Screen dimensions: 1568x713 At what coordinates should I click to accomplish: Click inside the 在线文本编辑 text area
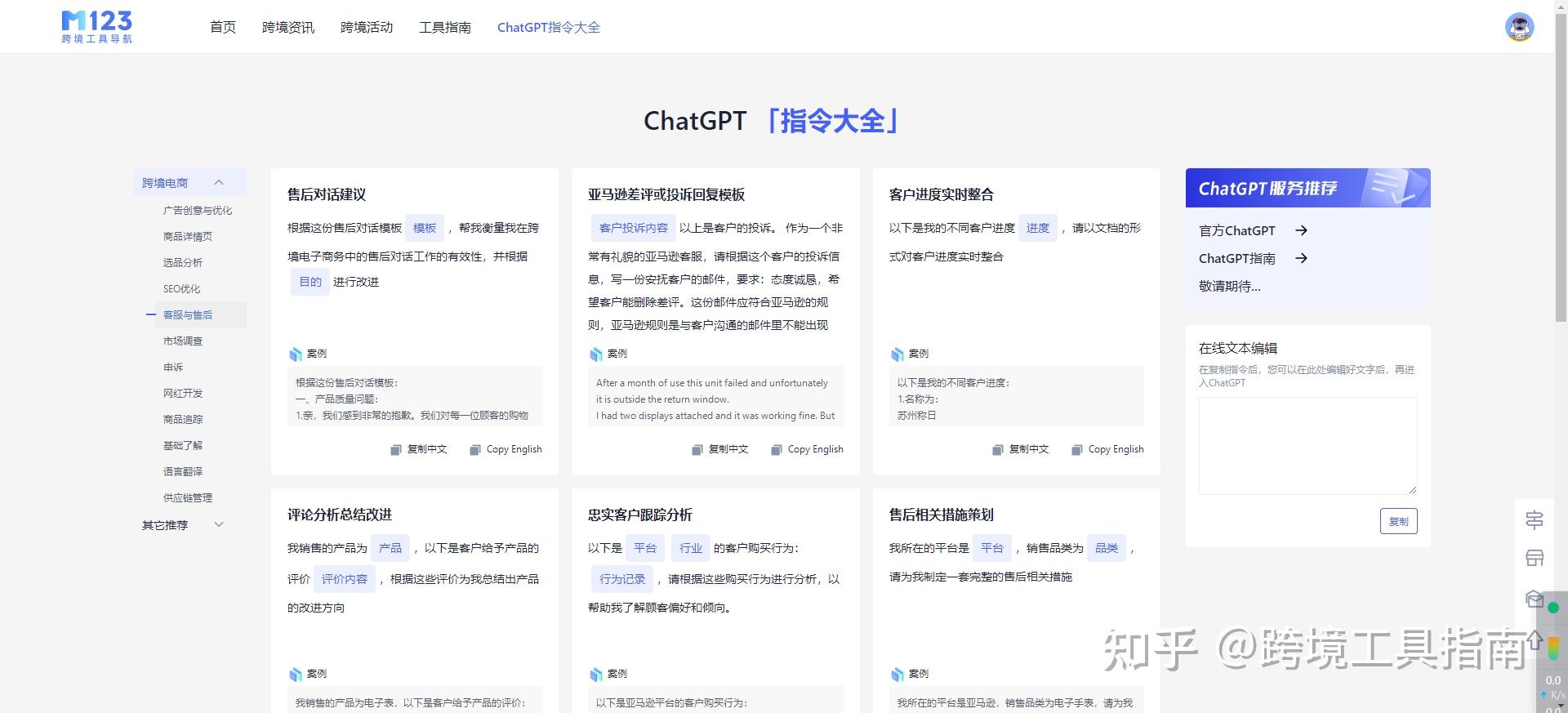(1307, 445)
